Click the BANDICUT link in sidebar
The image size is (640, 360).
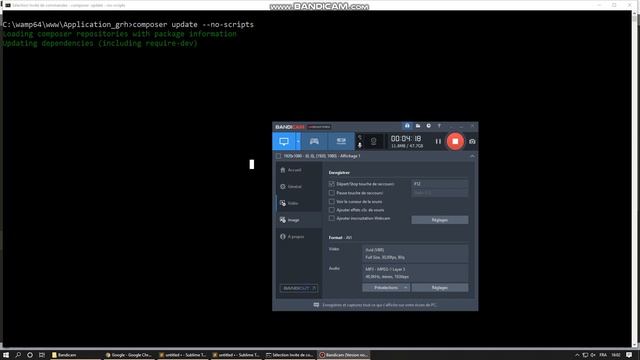299,288
